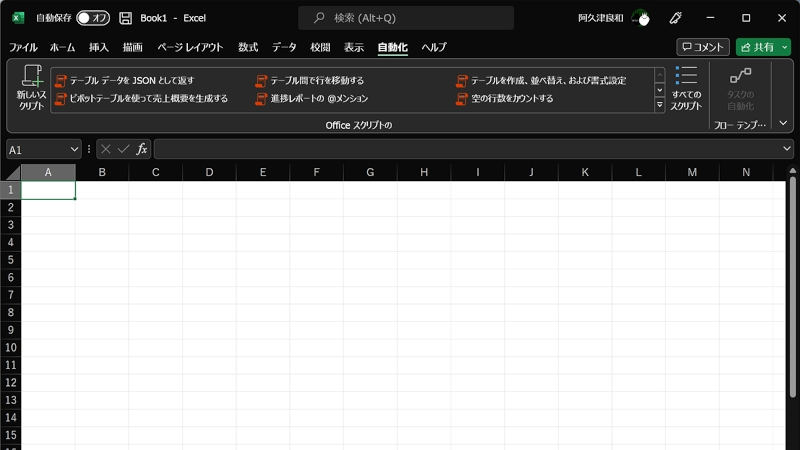Open the Name Box dropdown arrow
Screen dimensions: 800x450
74,149
